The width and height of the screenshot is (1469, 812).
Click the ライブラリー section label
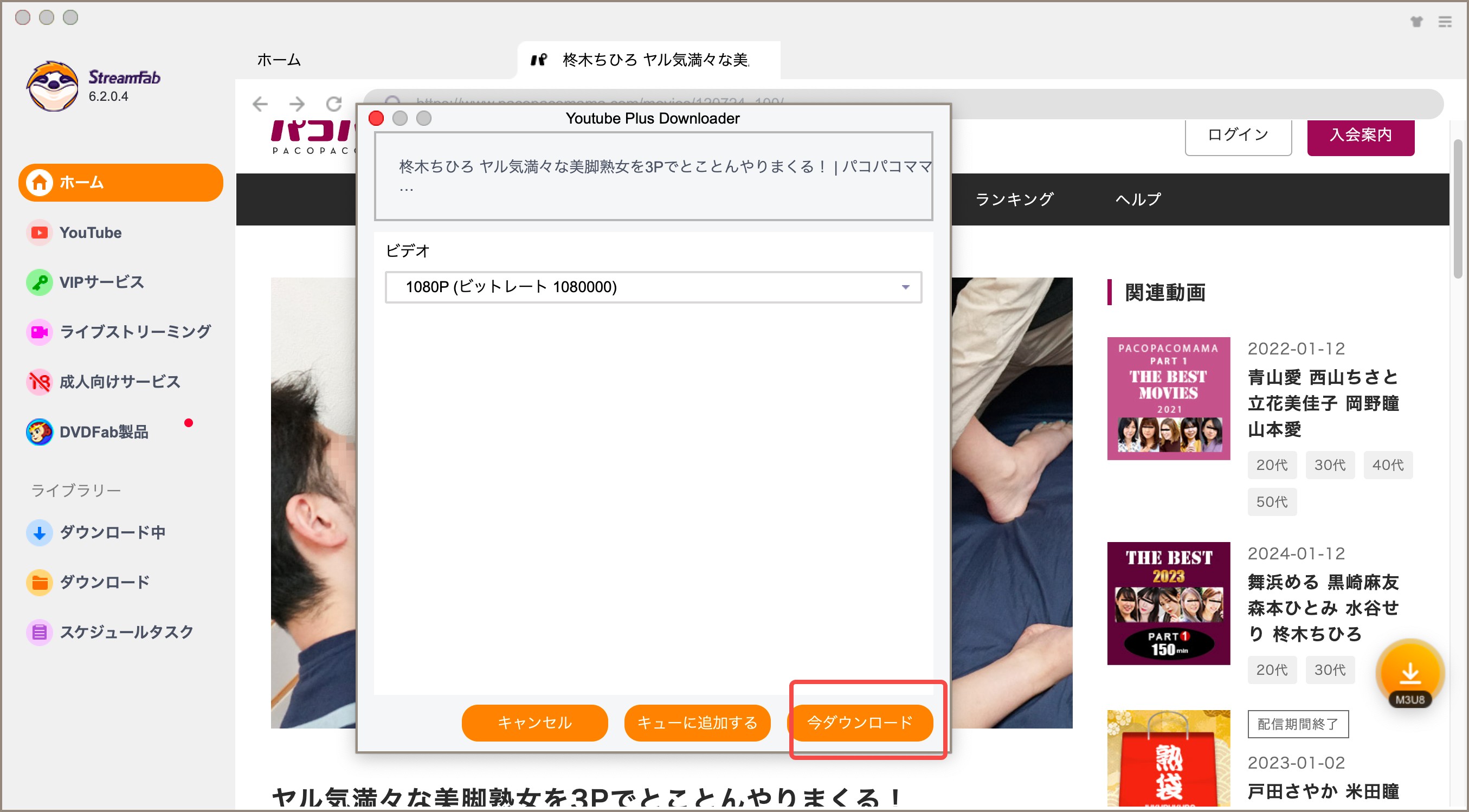pyautogui.click(x=76, y=491)
